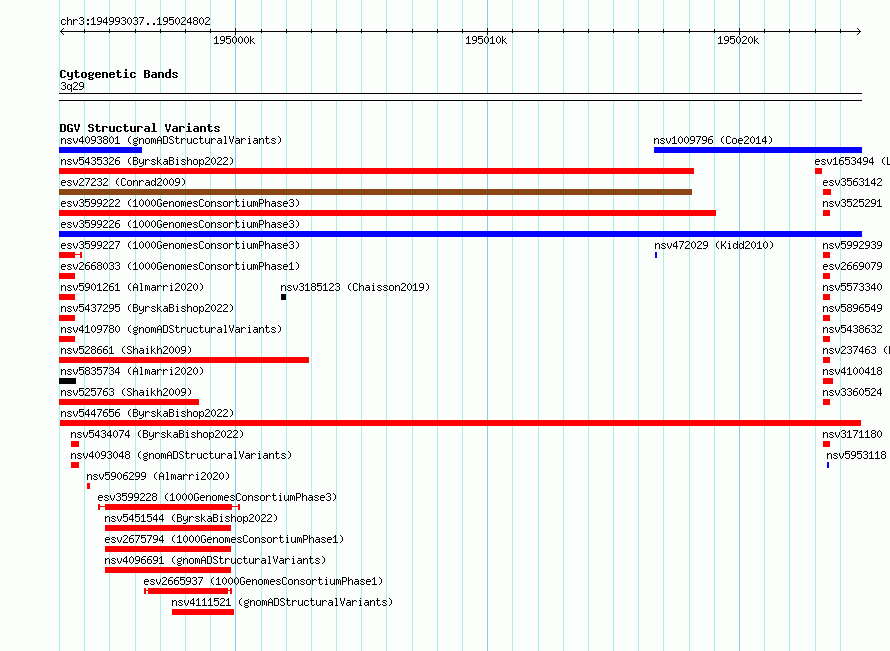
Task: Click the red bar under nsv4096691
Action: point(168,570)
